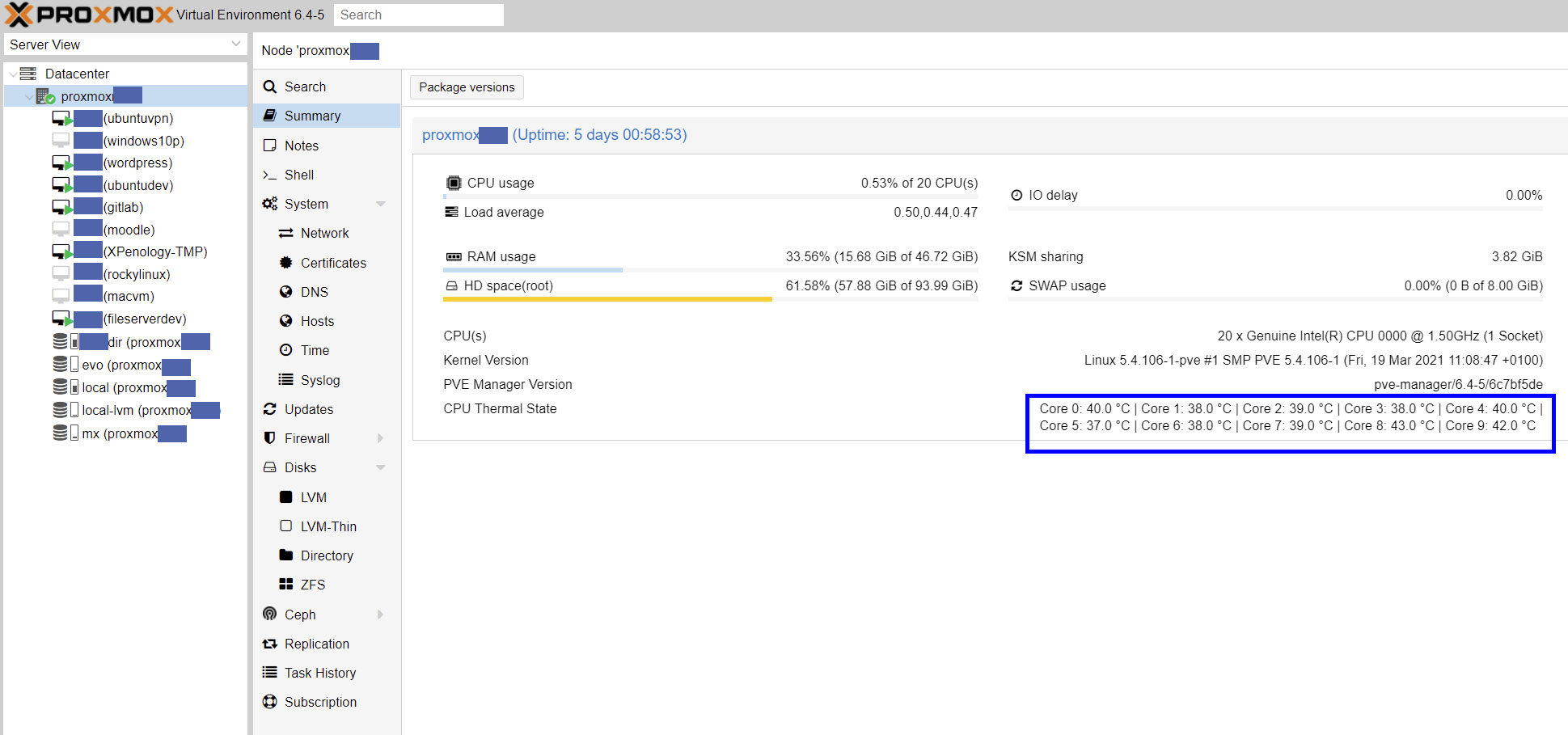This screenshot has width=1568, height=735.
Task: Select the gitlab VM icon
Action: click(x=62, y=208)
